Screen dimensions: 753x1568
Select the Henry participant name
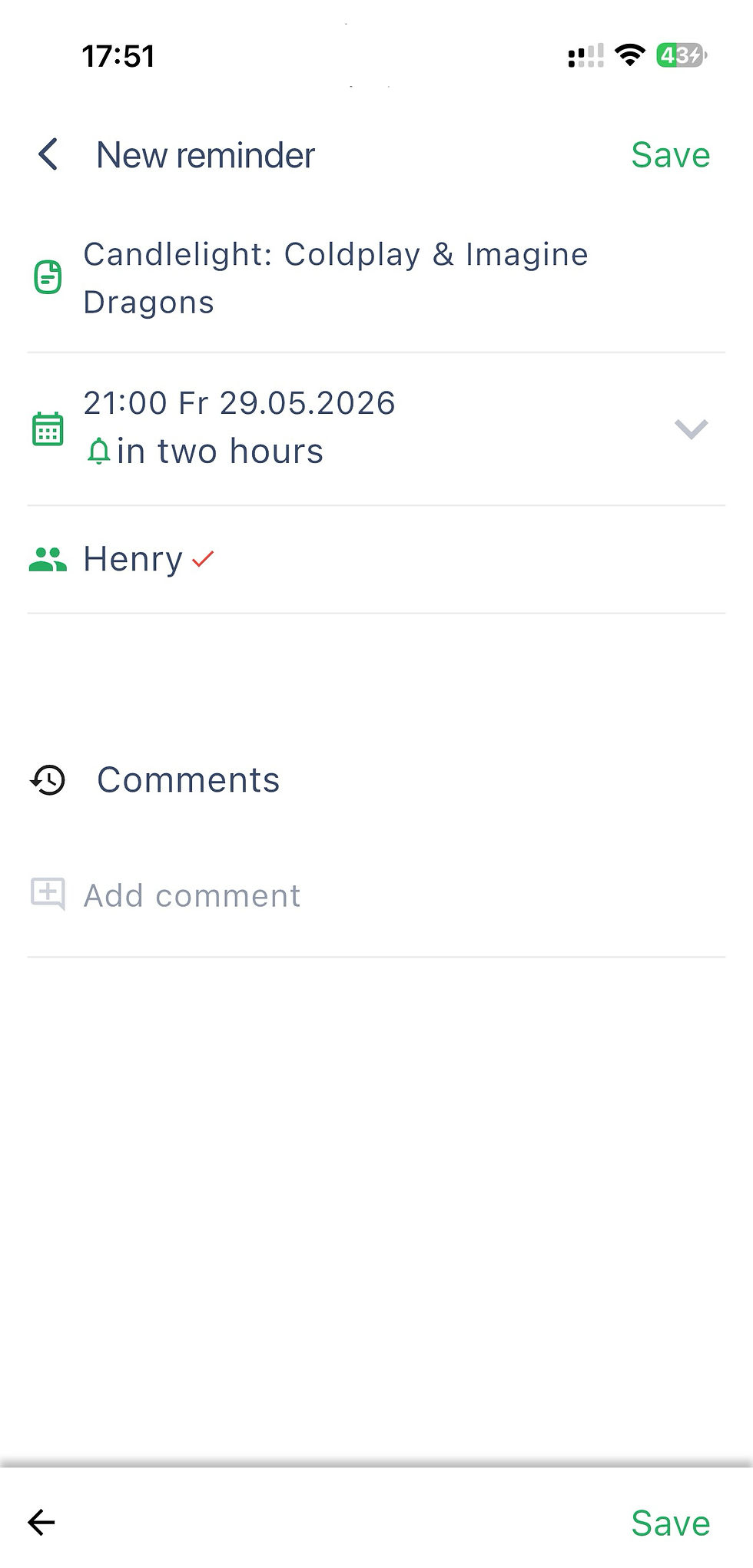[133, 559]
